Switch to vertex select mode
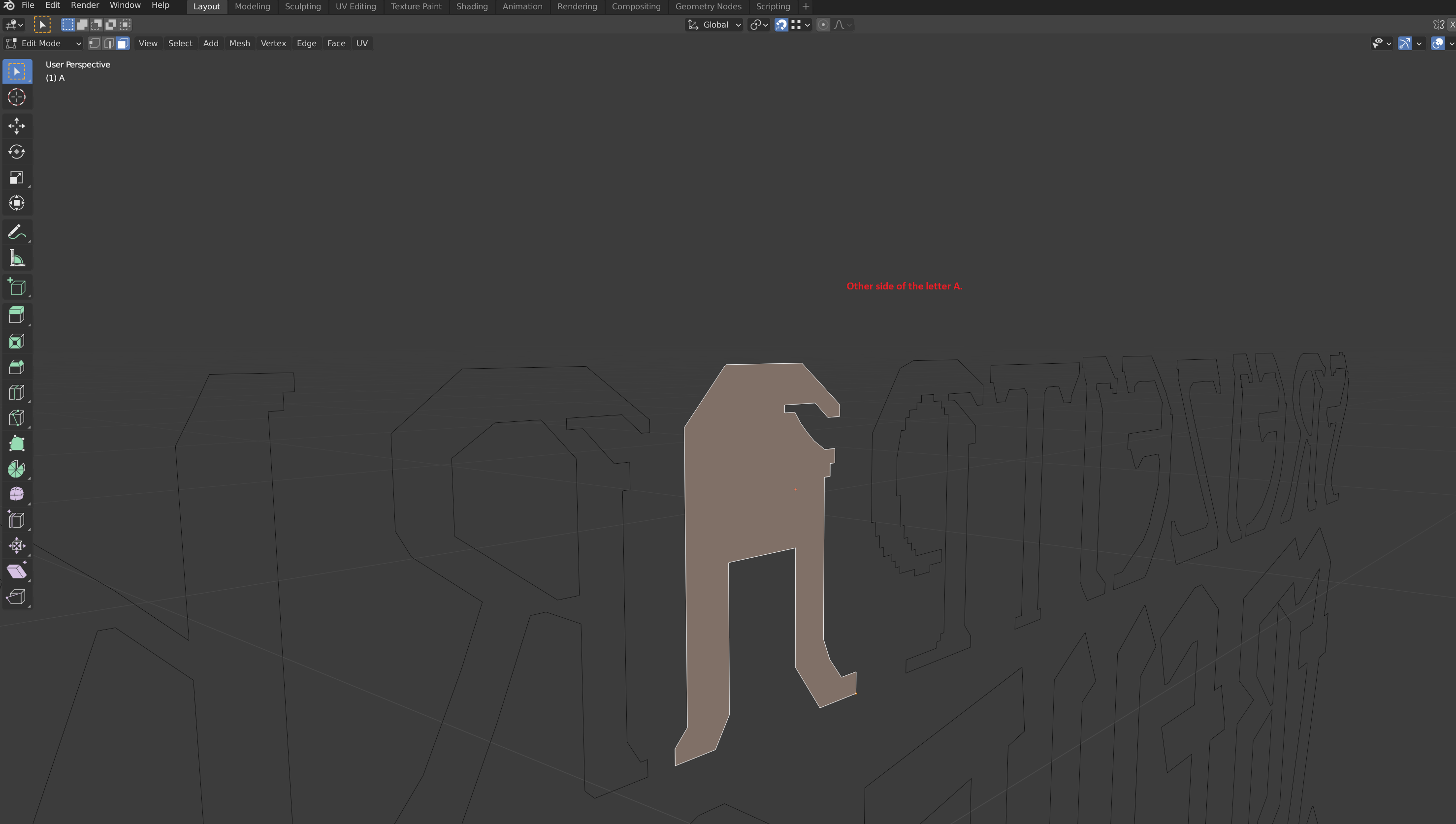This screenshot has height=824, width=1456. pos(95,43)
